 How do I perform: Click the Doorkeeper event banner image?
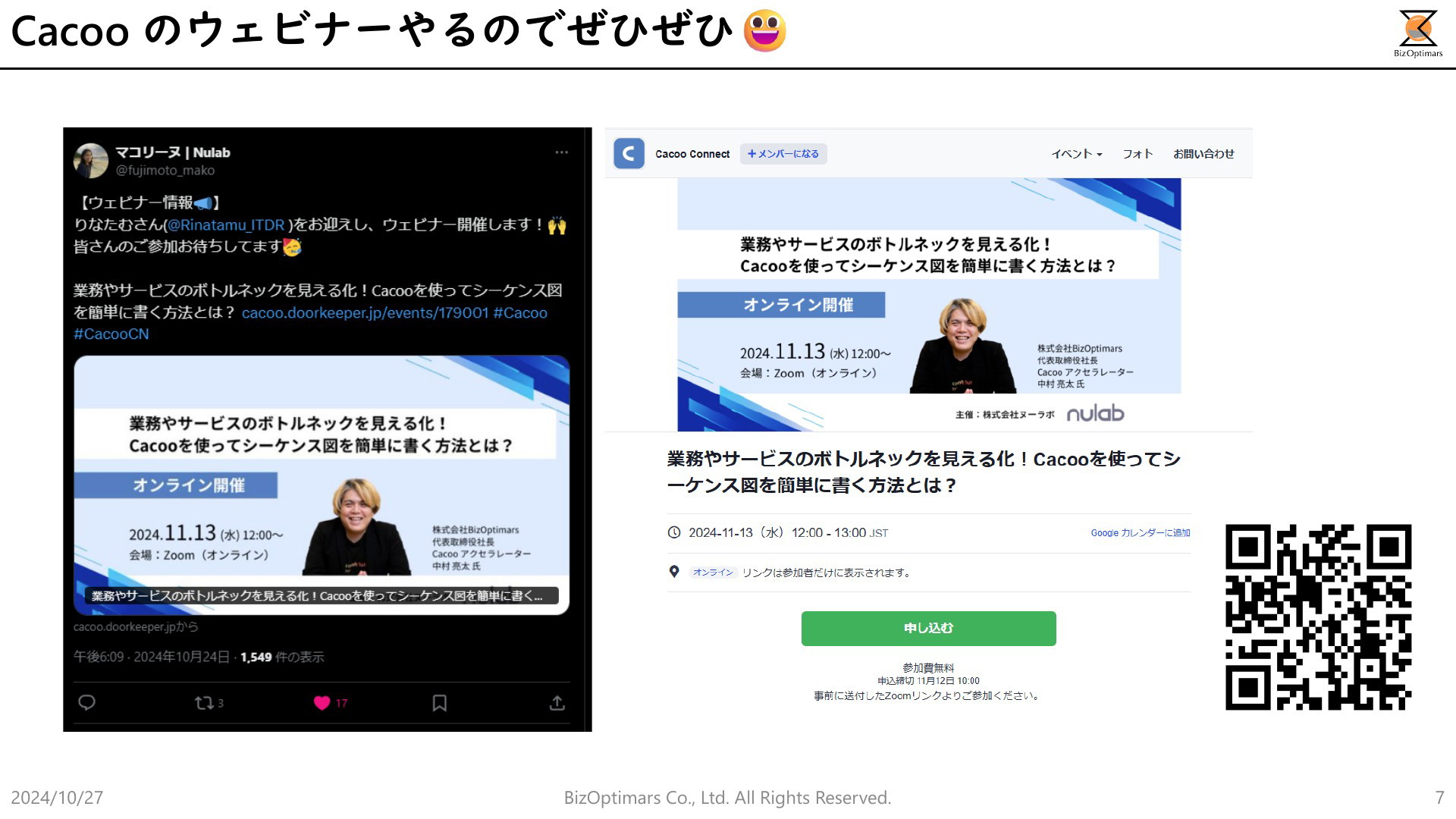(929, 305)
